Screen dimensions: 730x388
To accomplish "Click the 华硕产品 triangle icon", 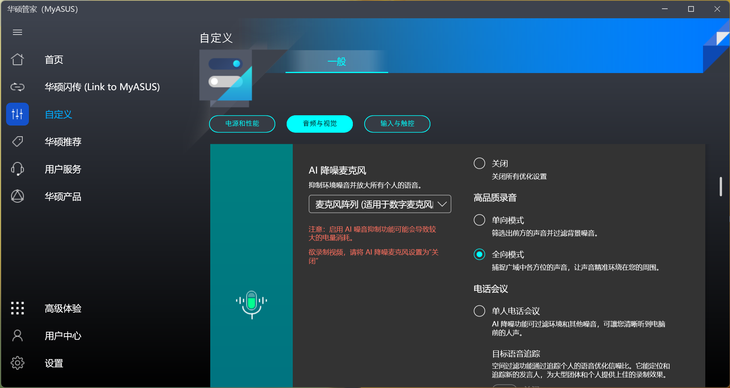I will tap(17, 196).
